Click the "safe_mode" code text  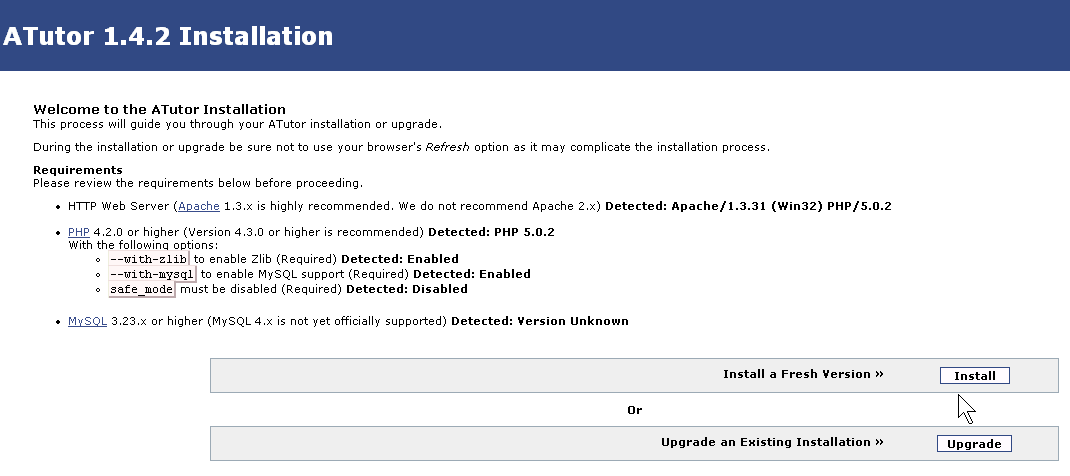click(x=141, y=289)
